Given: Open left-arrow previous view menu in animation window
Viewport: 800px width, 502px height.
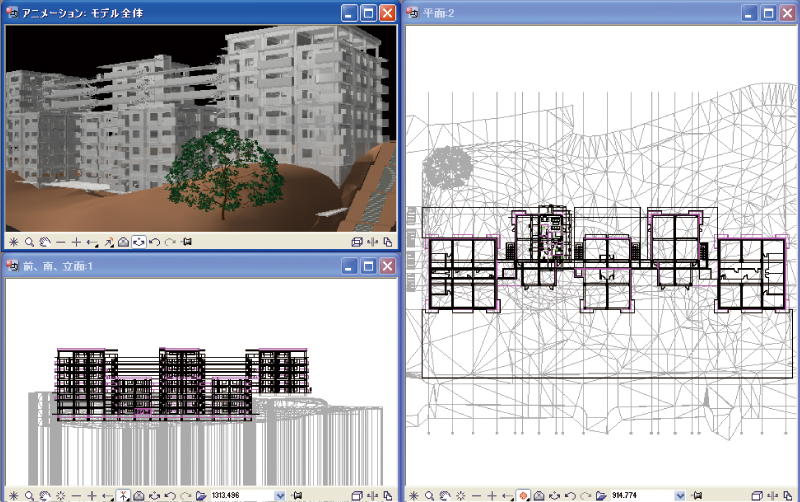Looking at the screenshot, I should [92, 242].
